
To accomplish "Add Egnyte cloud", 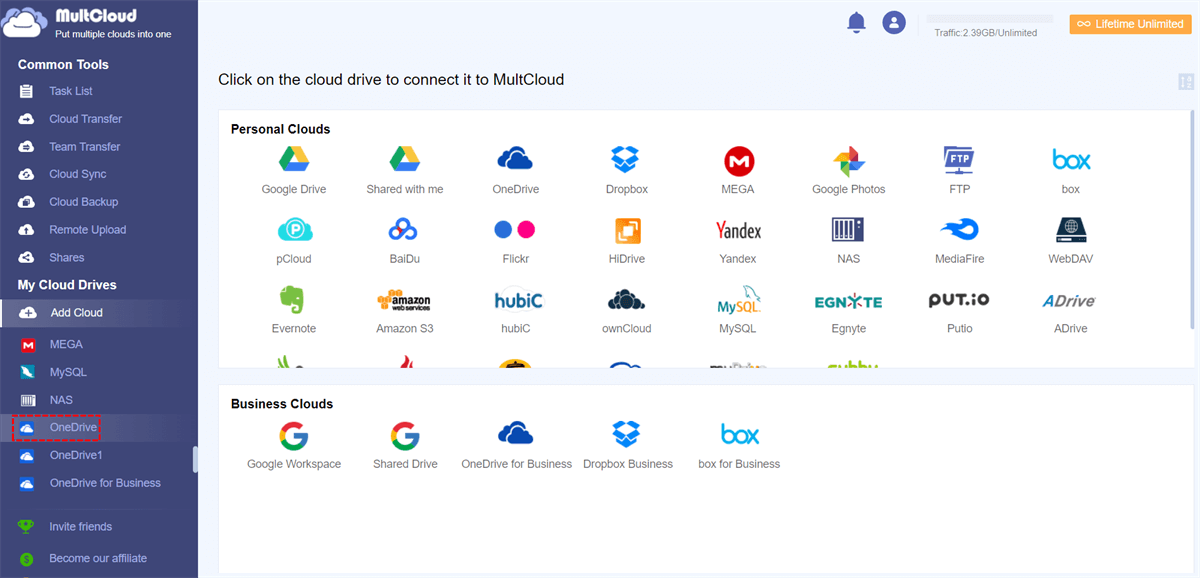I will [x=848, y=301].
